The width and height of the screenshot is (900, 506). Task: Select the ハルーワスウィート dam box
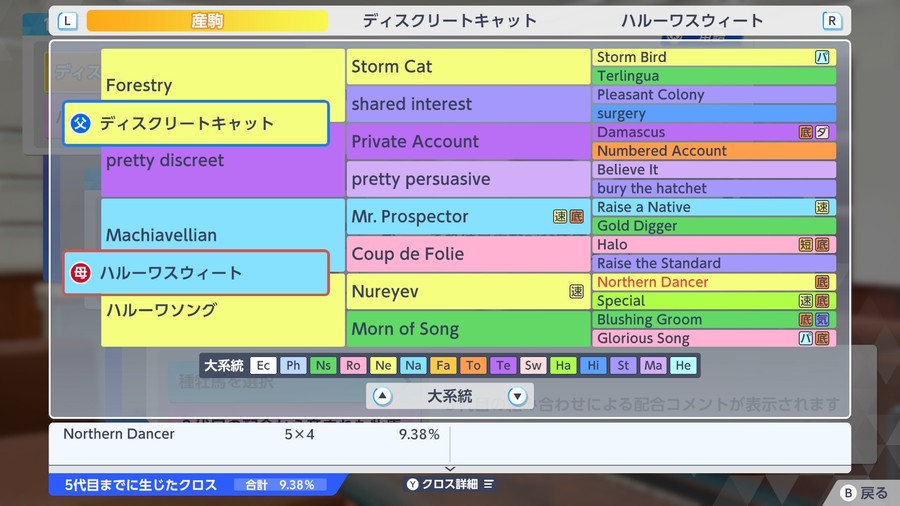pyautogui.click(x=196, y=273)
